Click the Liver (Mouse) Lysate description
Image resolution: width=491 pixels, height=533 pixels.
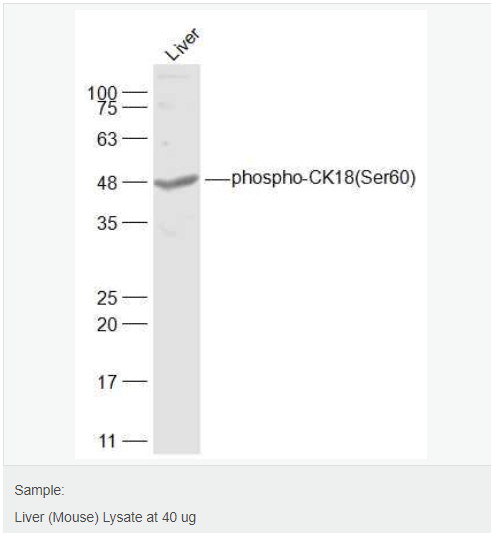coord(105,517)
